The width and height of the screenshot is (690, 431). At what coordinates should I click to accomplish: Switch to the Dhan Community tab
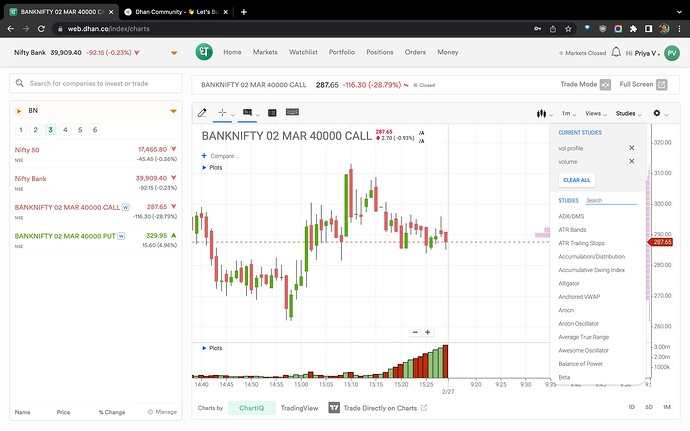(x=176, y=12)
